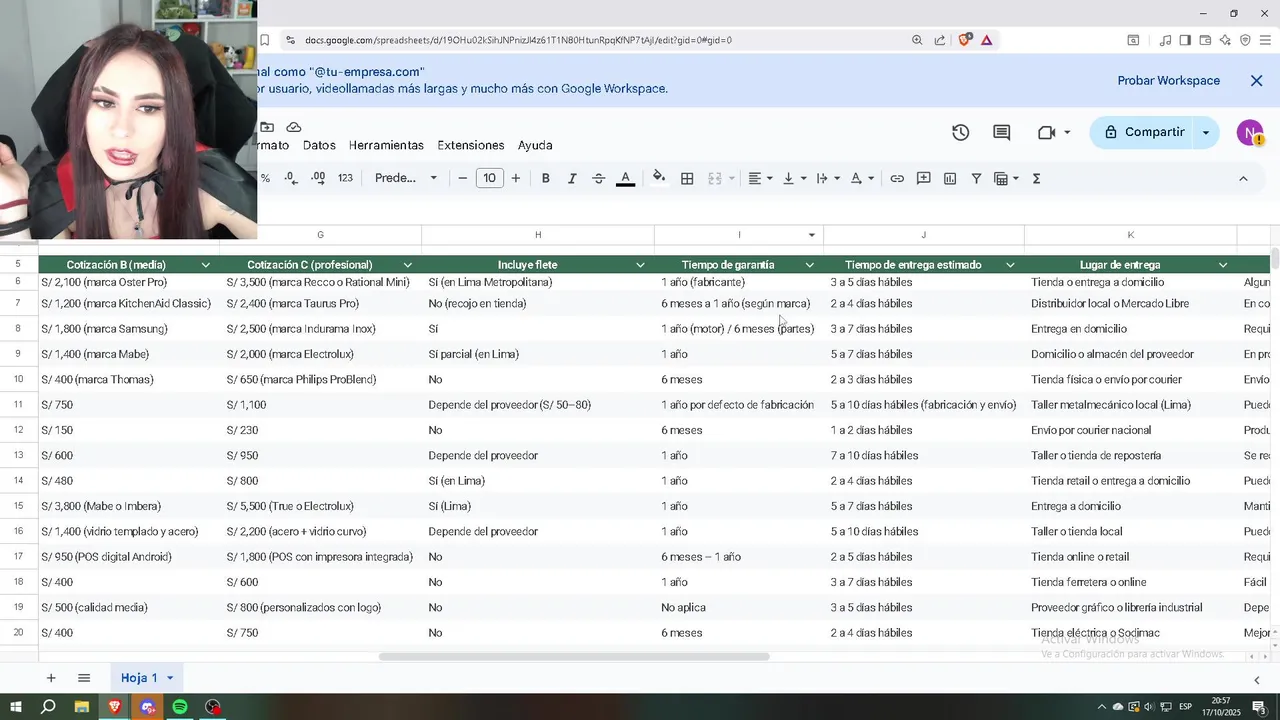Open filter for Tiempo de garantía
The height and width of the screenshot is (720, 1280).
(809, 265)
